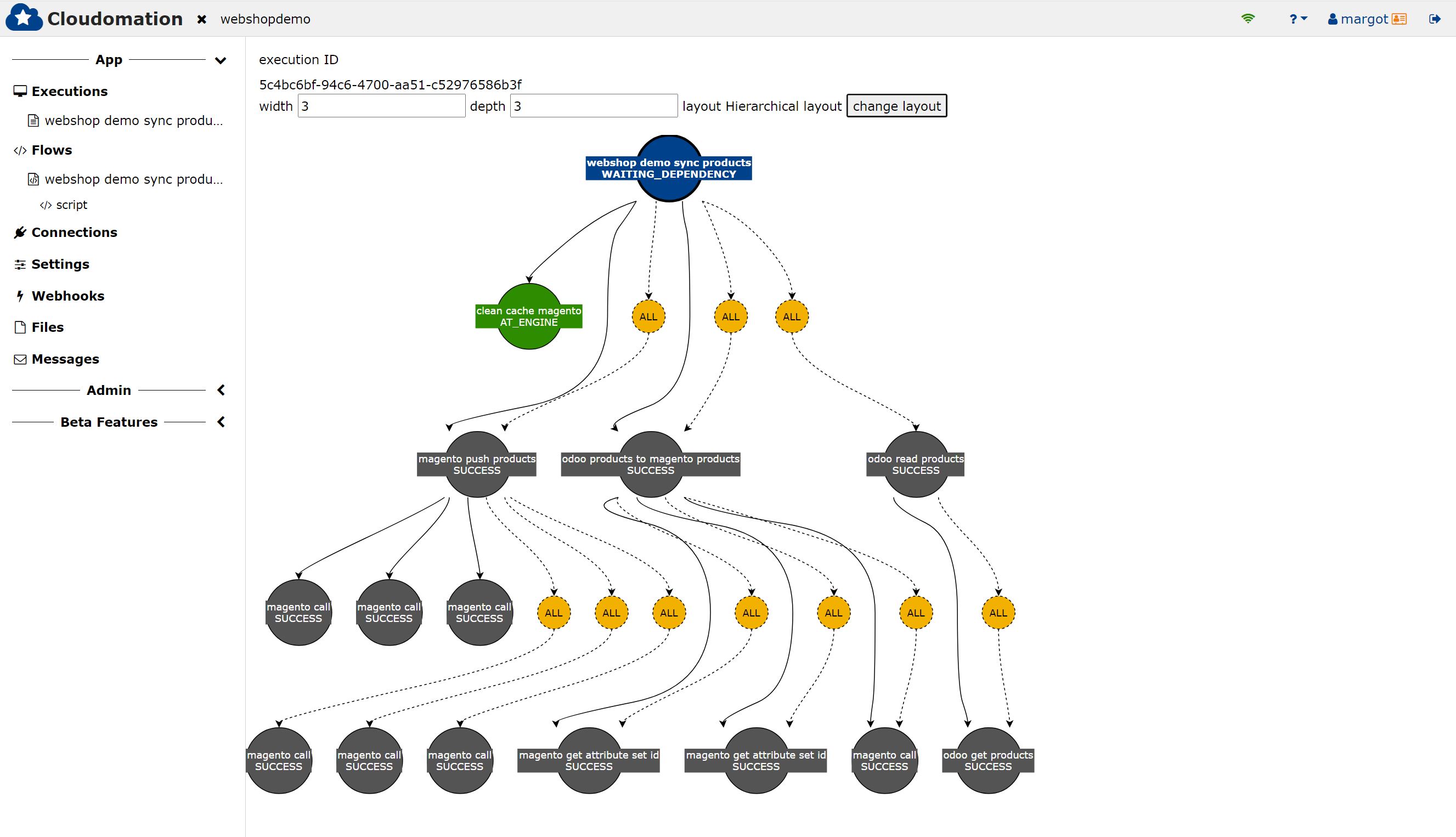Image resolution: width=1456 pixels, height=837 pixels.
Task: Open the Messages menu item
Action: tap(65, 359)
